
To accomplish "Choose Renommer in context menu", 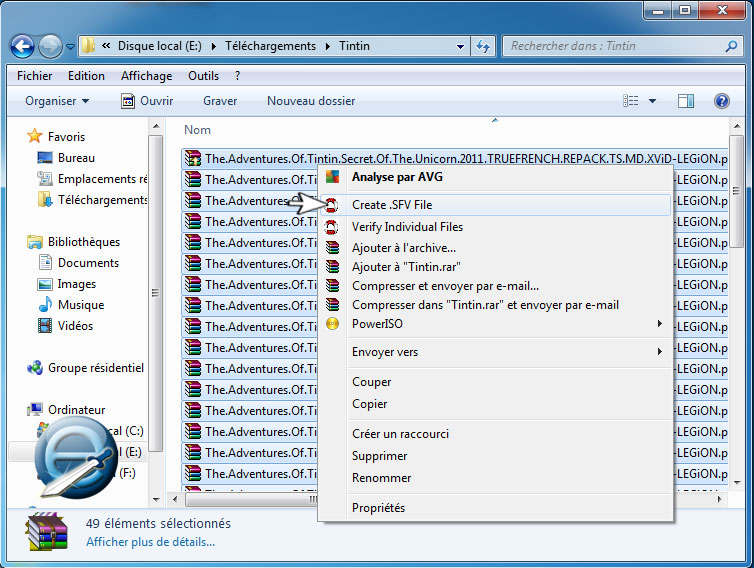I will [x=495, y=478].
